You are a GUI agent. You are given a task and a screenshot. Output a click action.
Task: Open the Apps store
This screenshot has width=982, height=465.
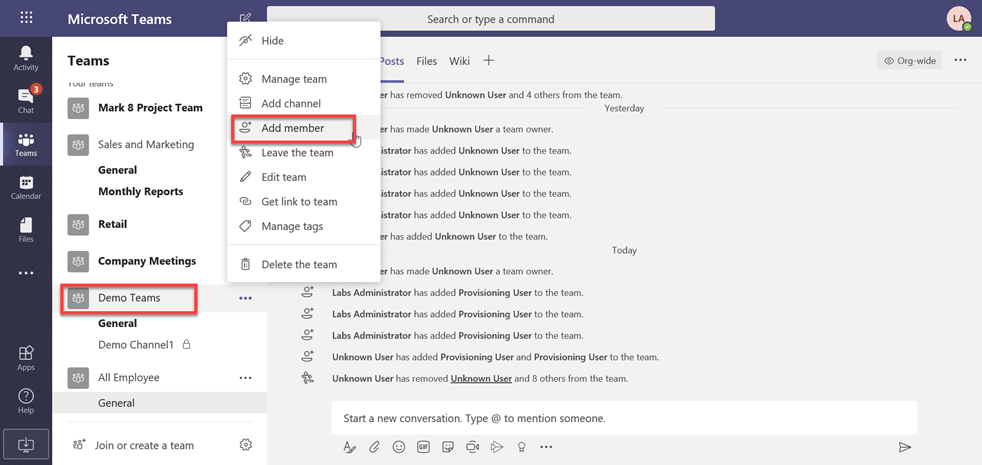pos(26,358)
